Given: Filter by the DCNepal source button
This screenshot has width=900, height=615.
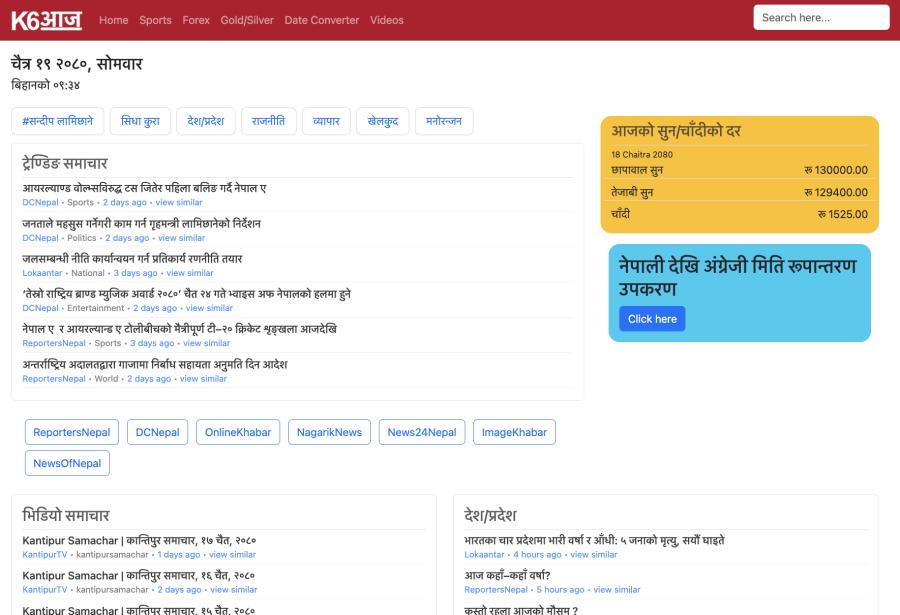Looking at the screenshot, I should (157, 432).
